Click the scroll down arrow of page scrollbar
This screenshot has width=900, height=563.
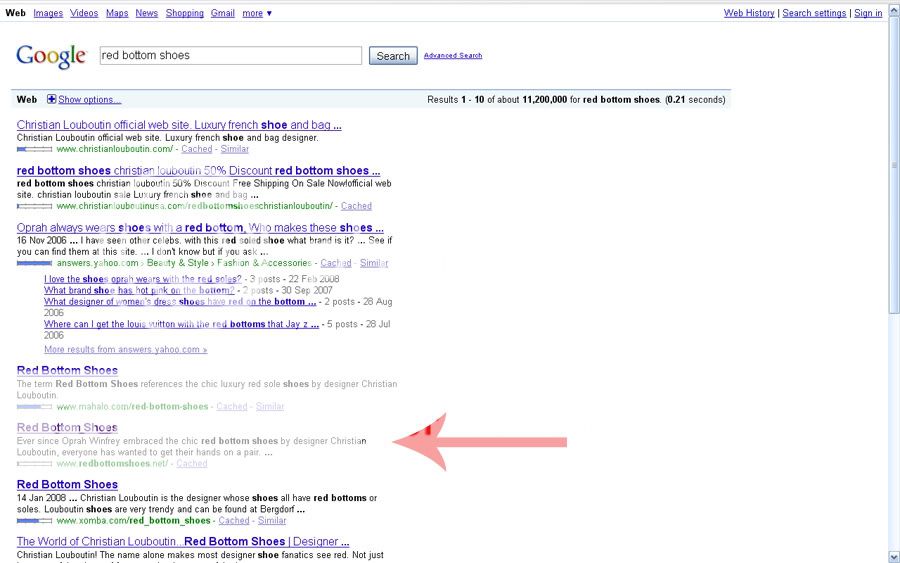pyautogui.click(x=894, y=557)
